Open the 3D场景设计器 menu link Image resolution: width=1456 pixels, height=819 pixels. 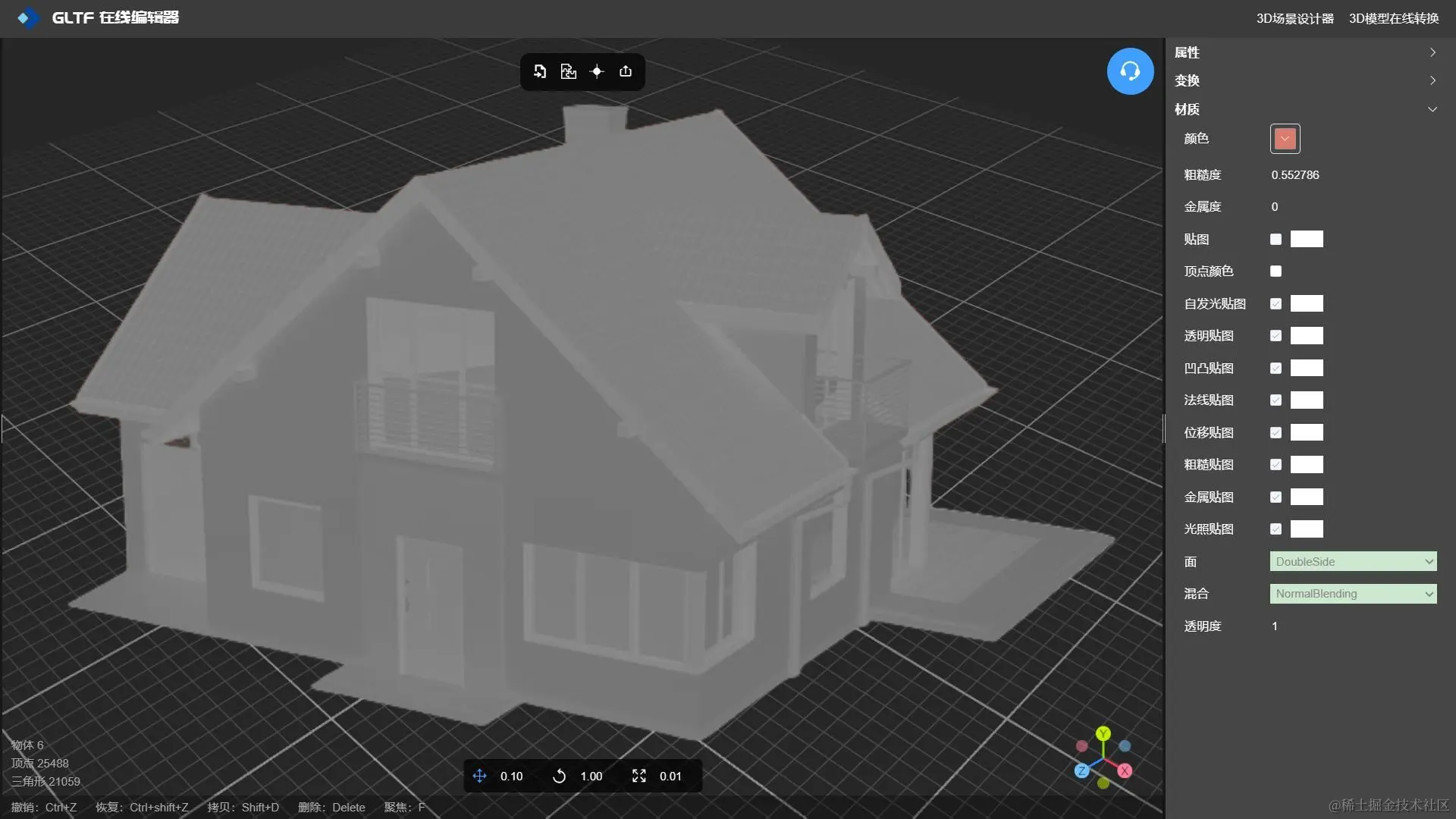1294,18
